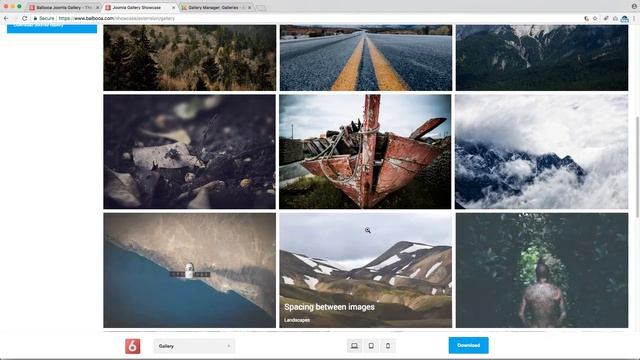Click the blue cloud extension icon
Image resolution: width=640 pixels, height=360 pixels.
click(x=624, y=19)
